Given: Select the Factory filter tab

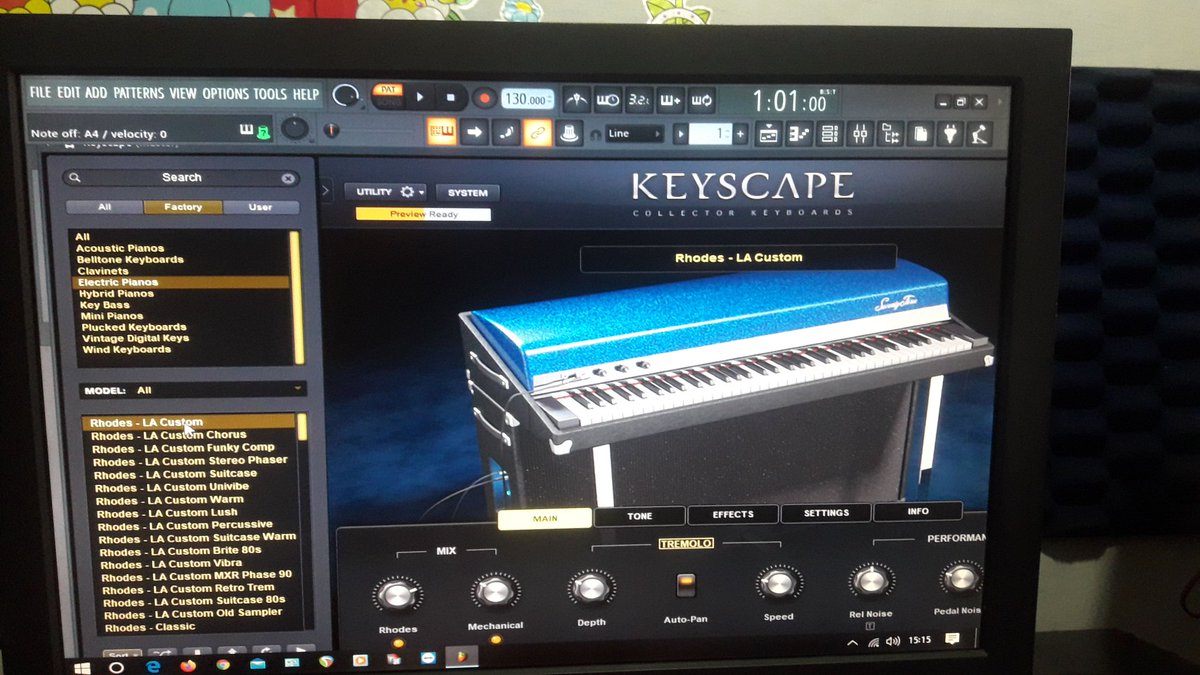Looking at the screenshot, I should coord(182,207).
